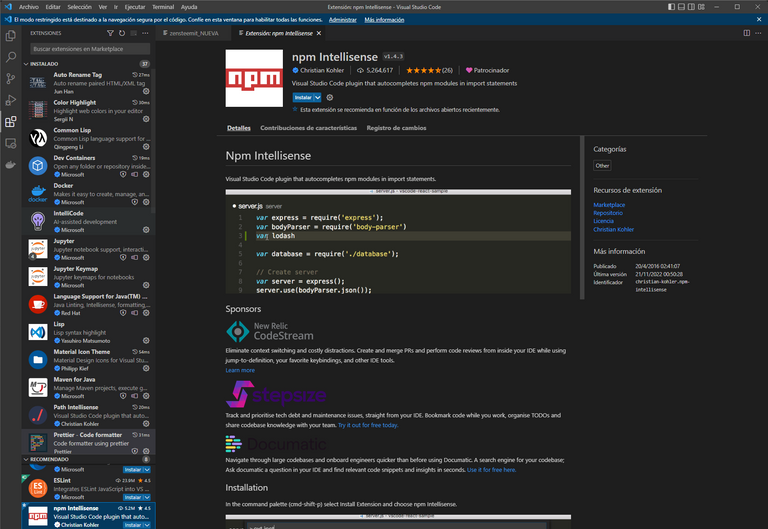Select the Detalles tab
The height and width of the screenshot is (529, 768).
click(x=239, y=128)
